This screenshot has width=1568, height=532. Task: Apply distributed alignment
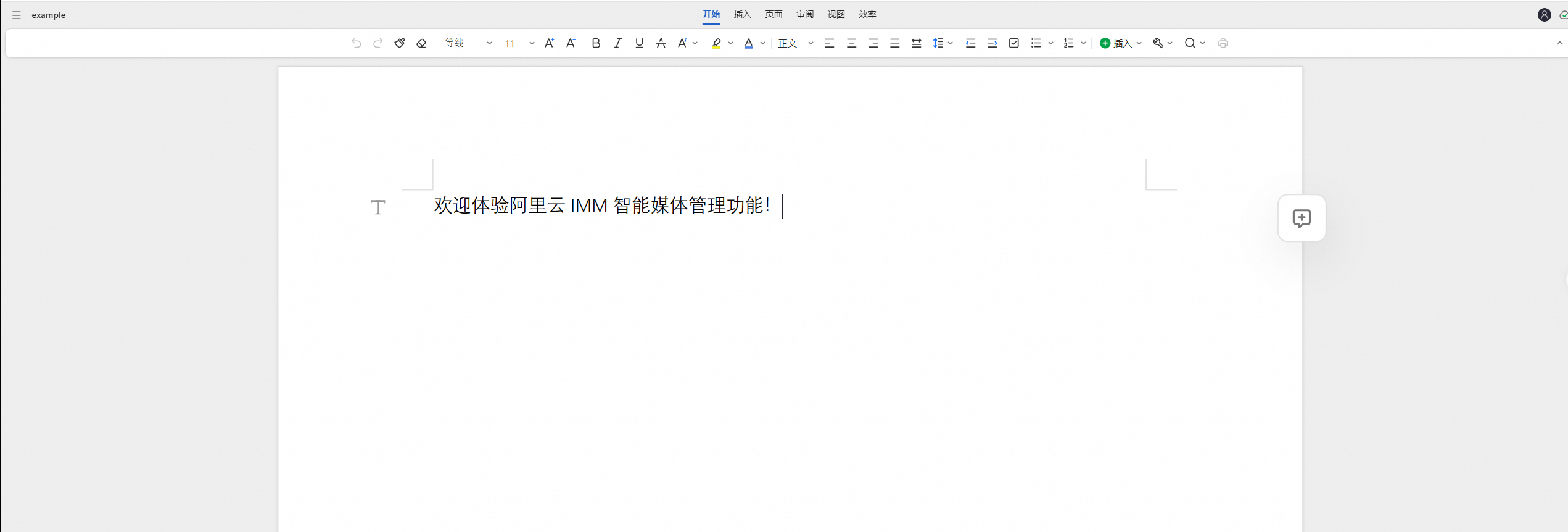pyautogui.click(x=916, y=43)
